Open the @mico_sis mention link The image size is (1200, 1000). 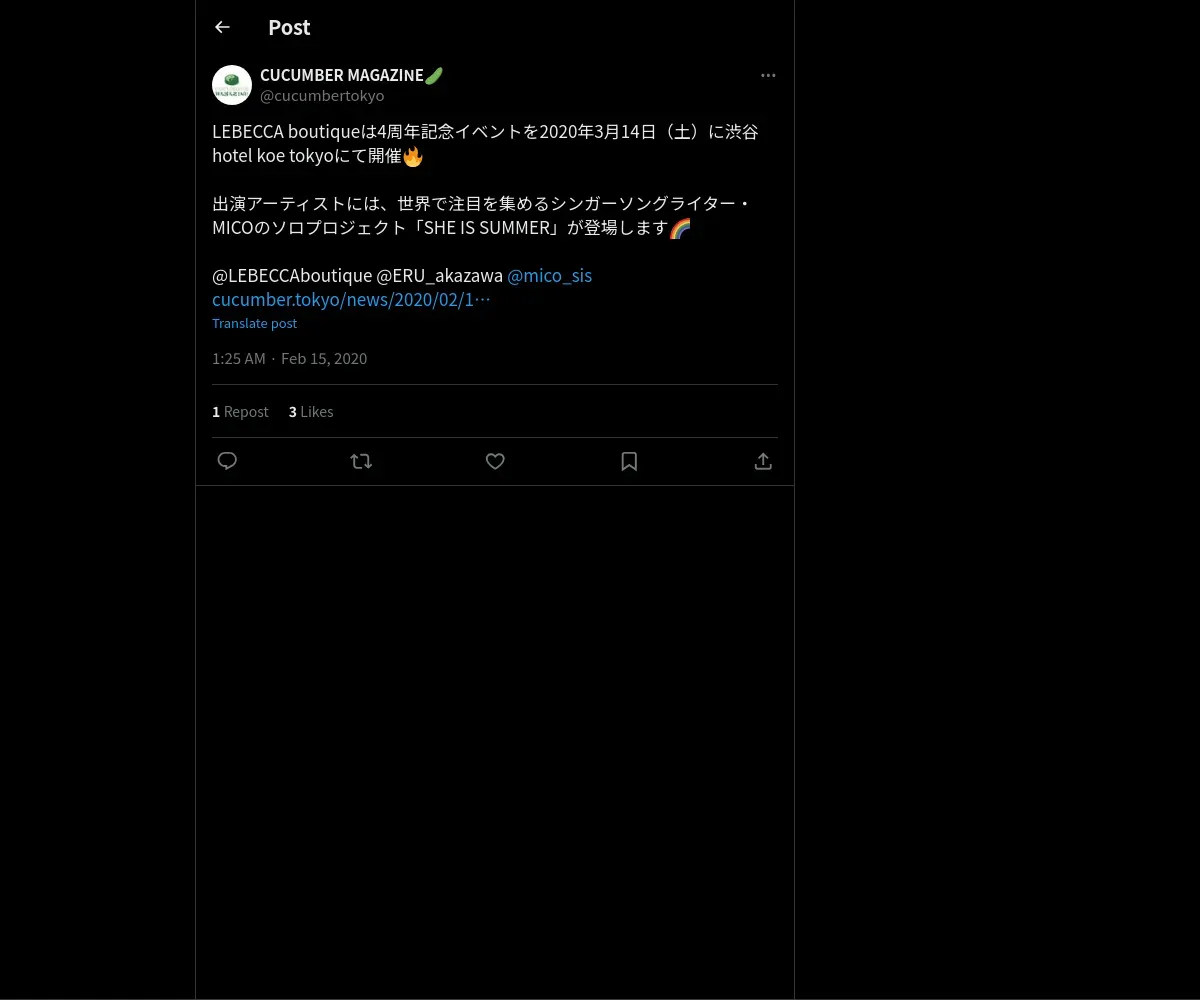click(549, 275)
